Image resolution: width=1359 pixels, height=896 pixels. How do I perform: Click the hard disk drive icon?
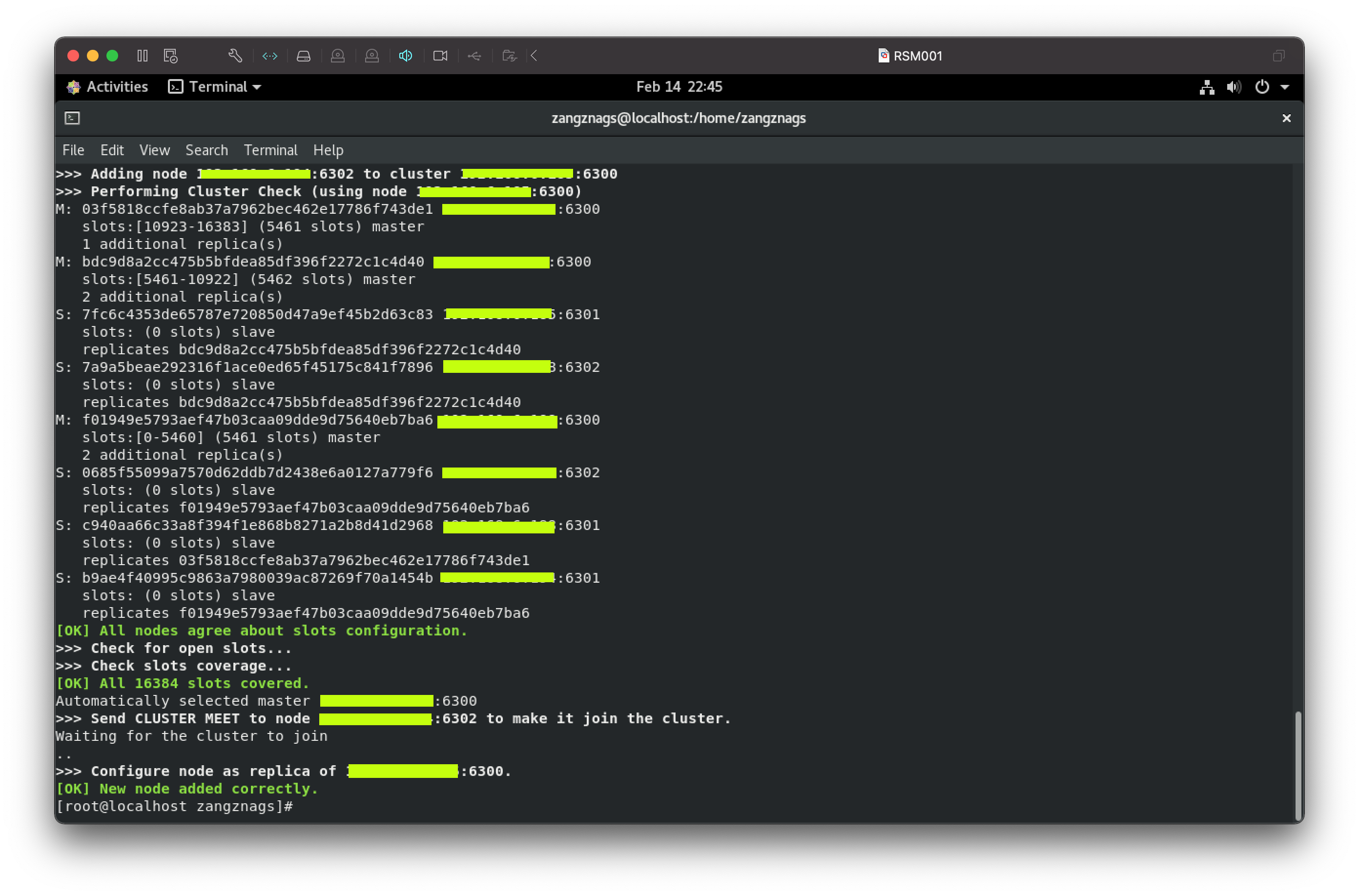(304, 56)
